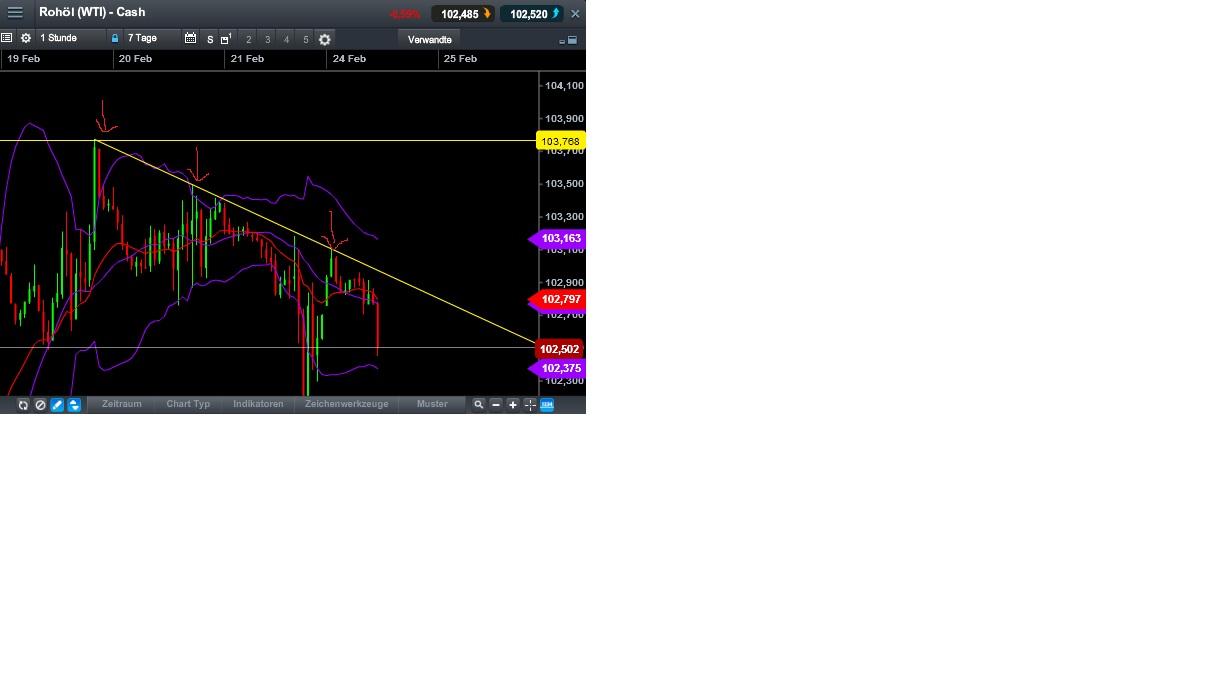The height and width of the screenshot is (698, 1207).
Task: Click the save chart layout icon
Action: click(x=223, y=39)
